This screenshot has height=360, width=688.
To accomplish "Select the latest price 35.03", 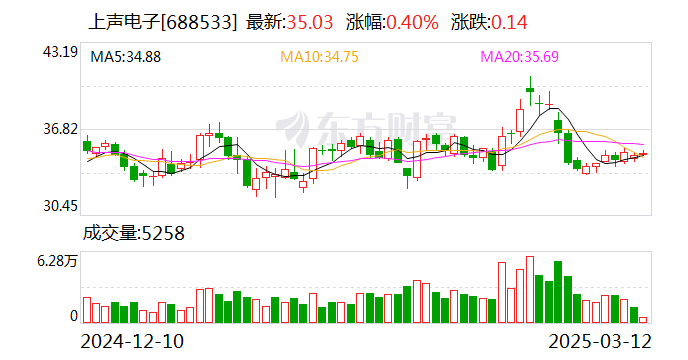I will pyautogui.click(x=310, y=22).
